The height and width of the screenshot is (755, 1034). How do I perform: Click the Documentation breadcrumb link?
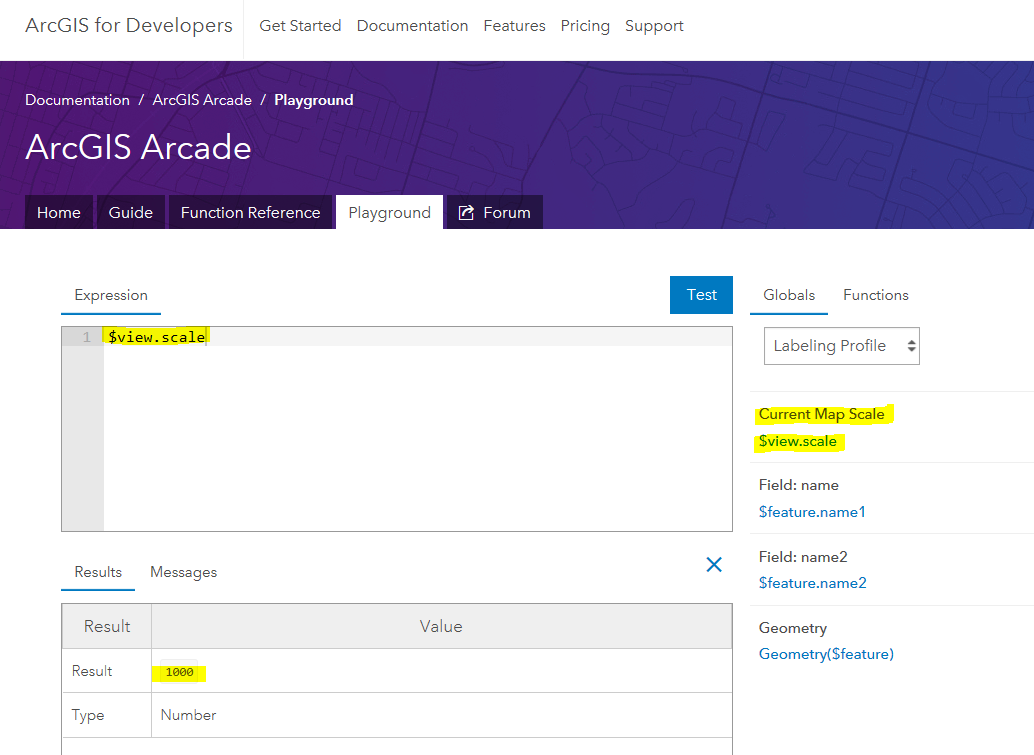[77, 100]
